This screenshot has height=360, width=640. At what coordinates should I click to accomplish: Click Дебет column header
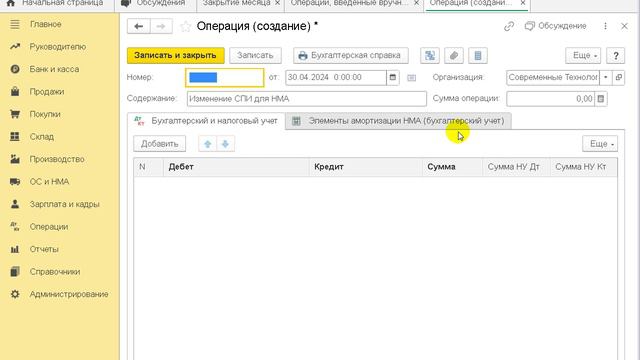236,167
